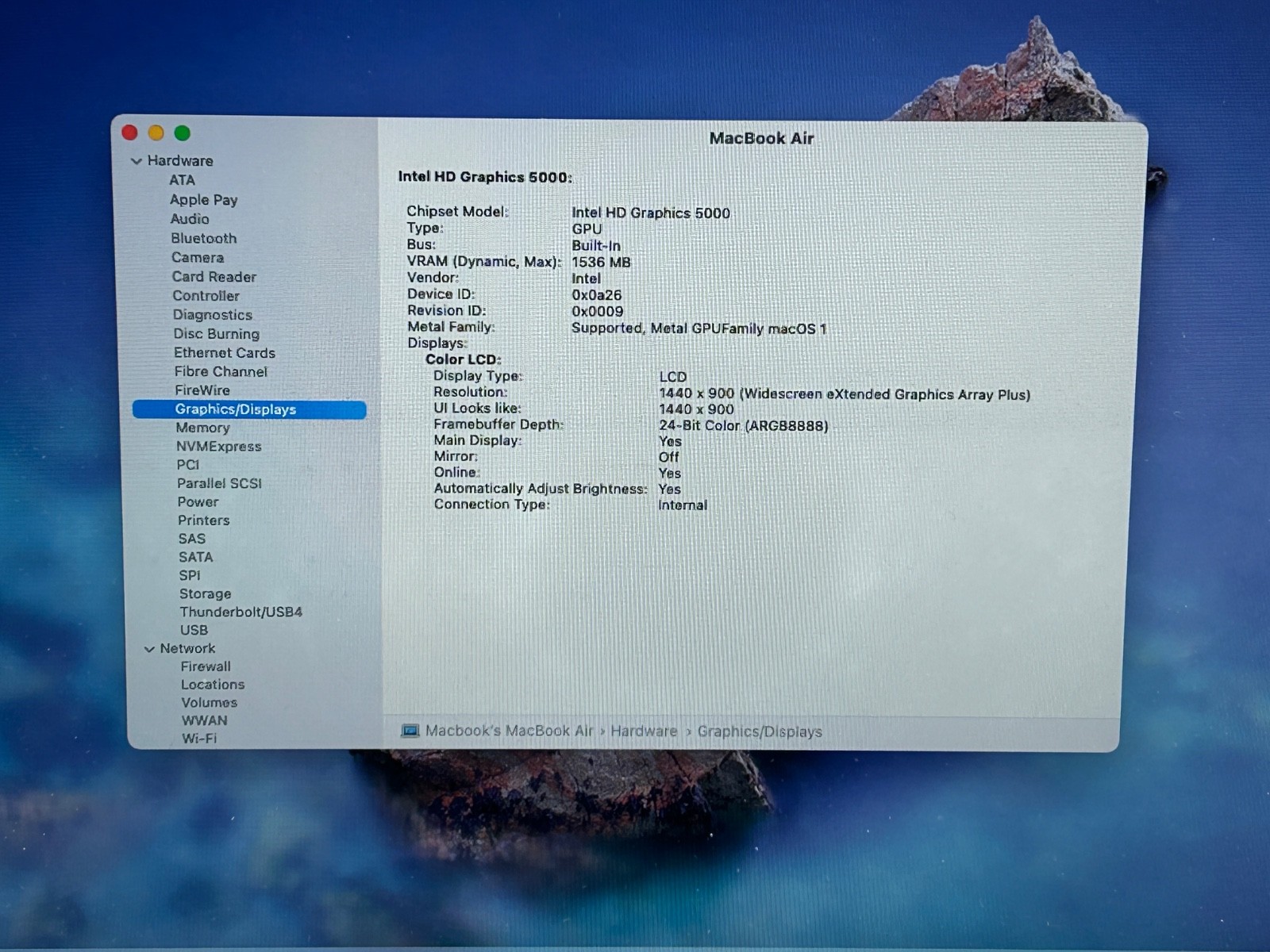
Task: Click Hardware in the path bar
Action: [644, 731]
